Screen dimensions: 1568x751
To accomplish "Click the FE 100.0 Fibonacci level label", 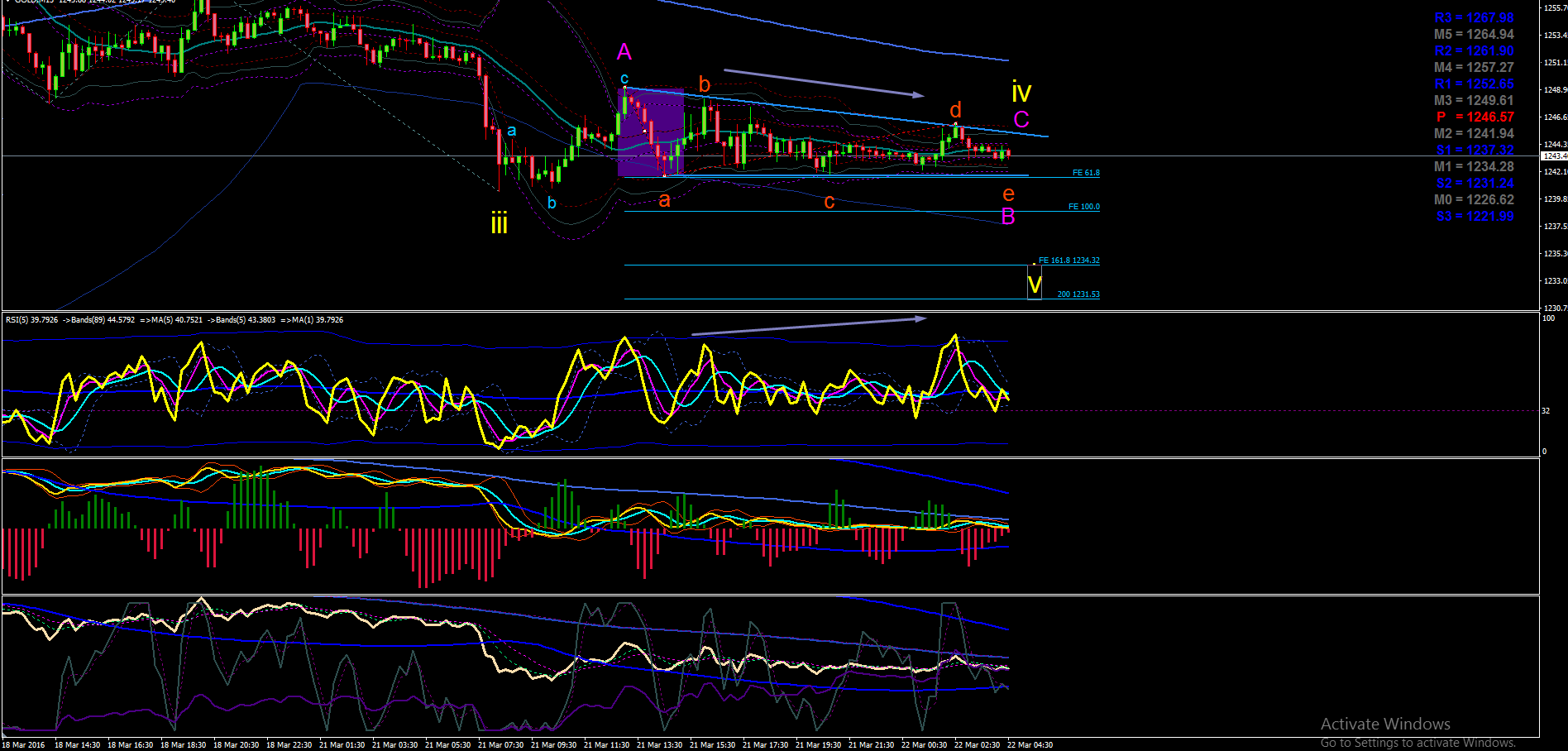I will point(1084,207).
